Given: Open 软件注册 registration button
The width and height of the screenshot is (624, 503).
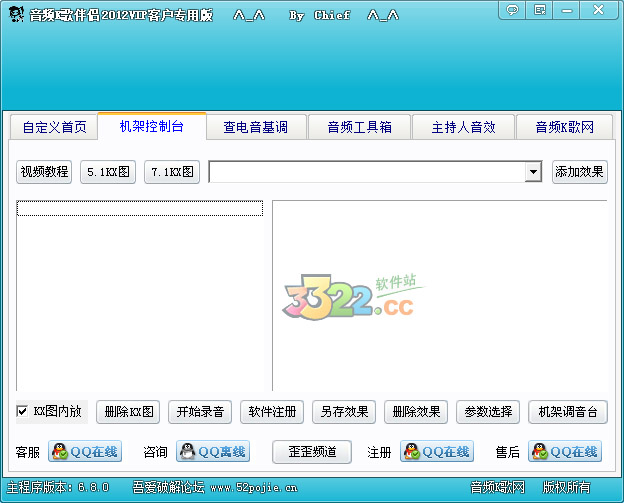Looking at the screenshot, I should click(x=272, y=412).
